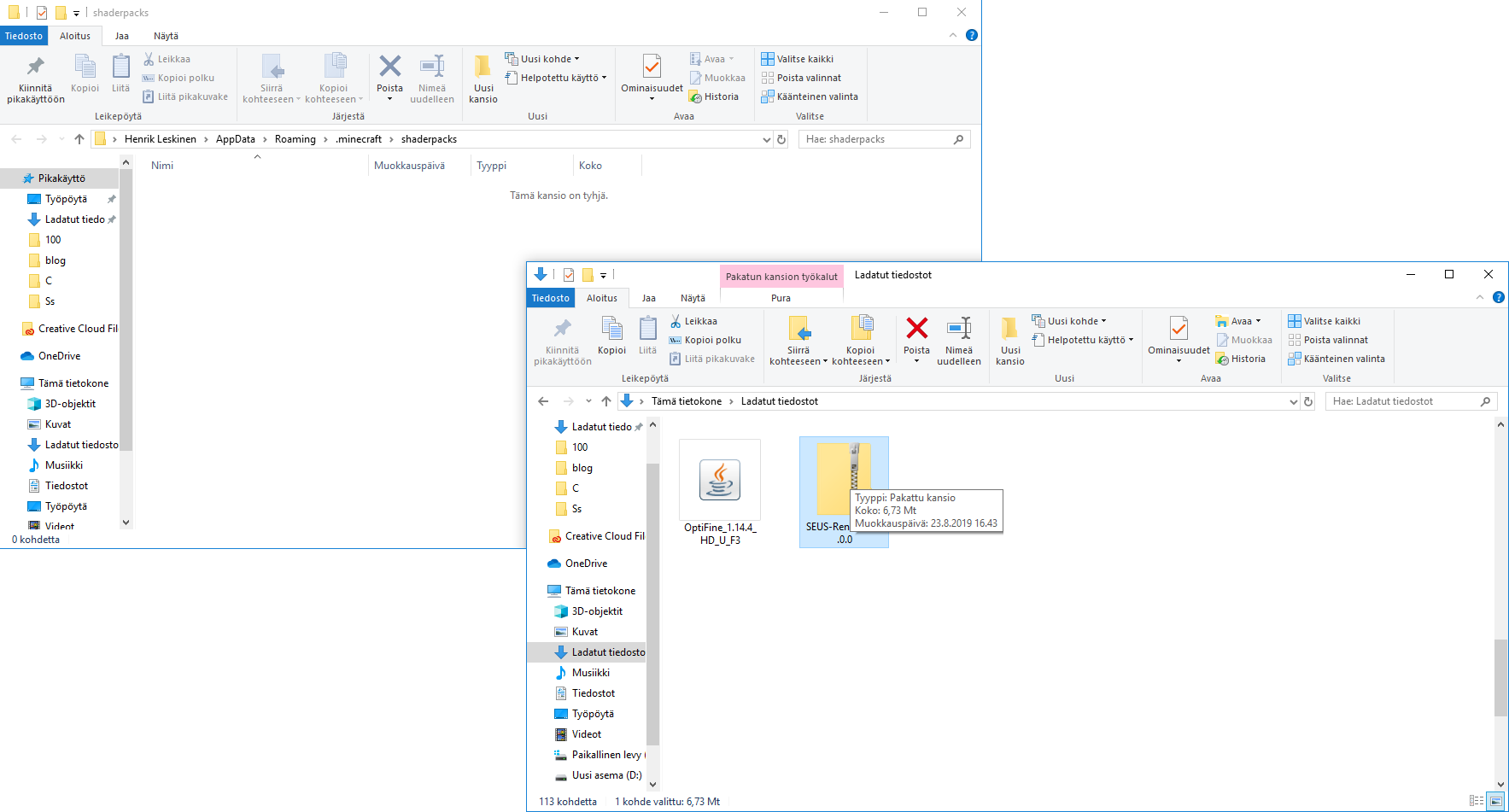Screen dimensions: 1509x812
Task: Click Uusi kansio in Ladatut tiedostot window
Action: 1009,341
